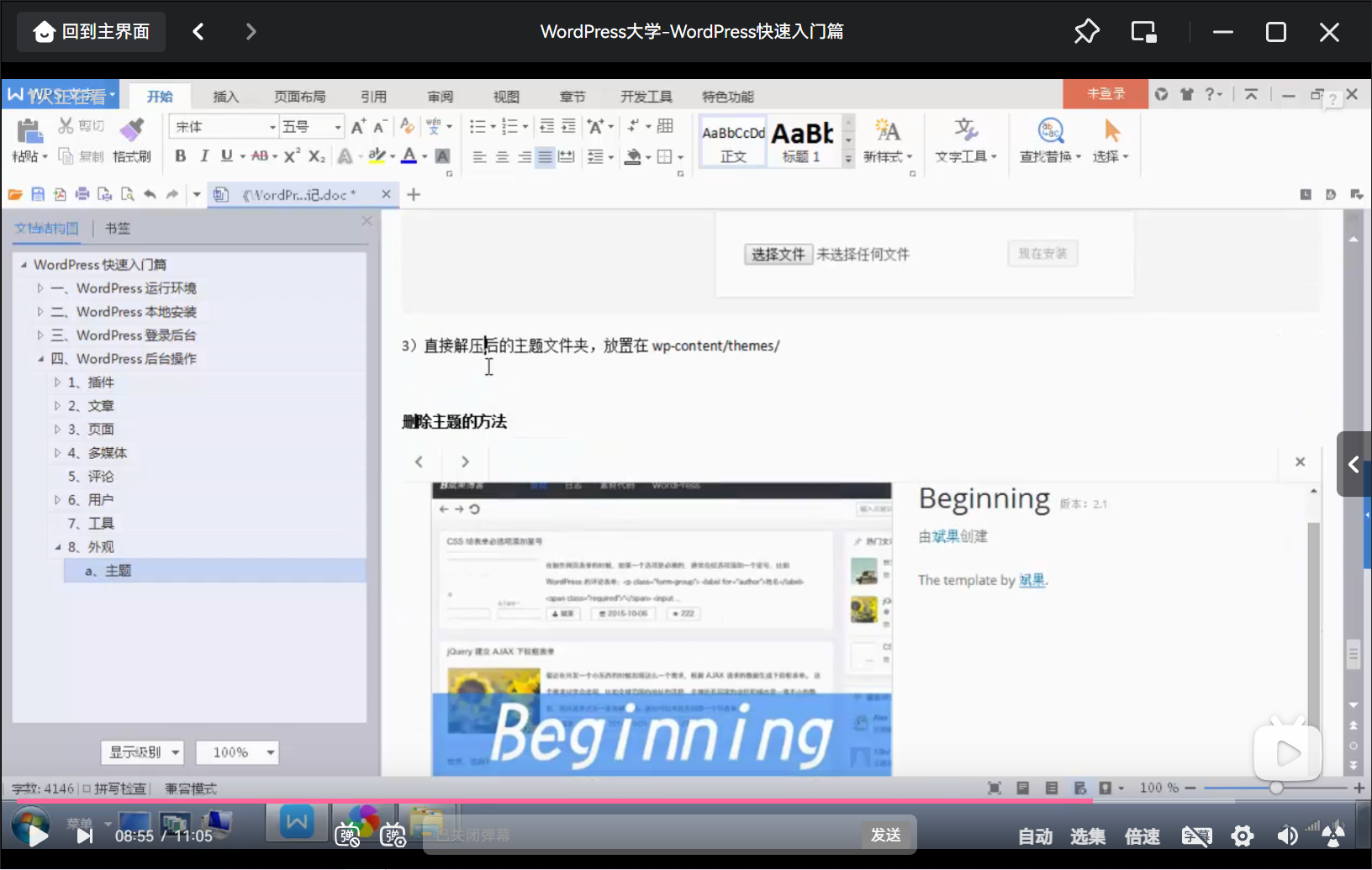Toggle 拼写检查 spell check in status bar
Viewport: 1372px width, 870px height.
coord(114,788)
